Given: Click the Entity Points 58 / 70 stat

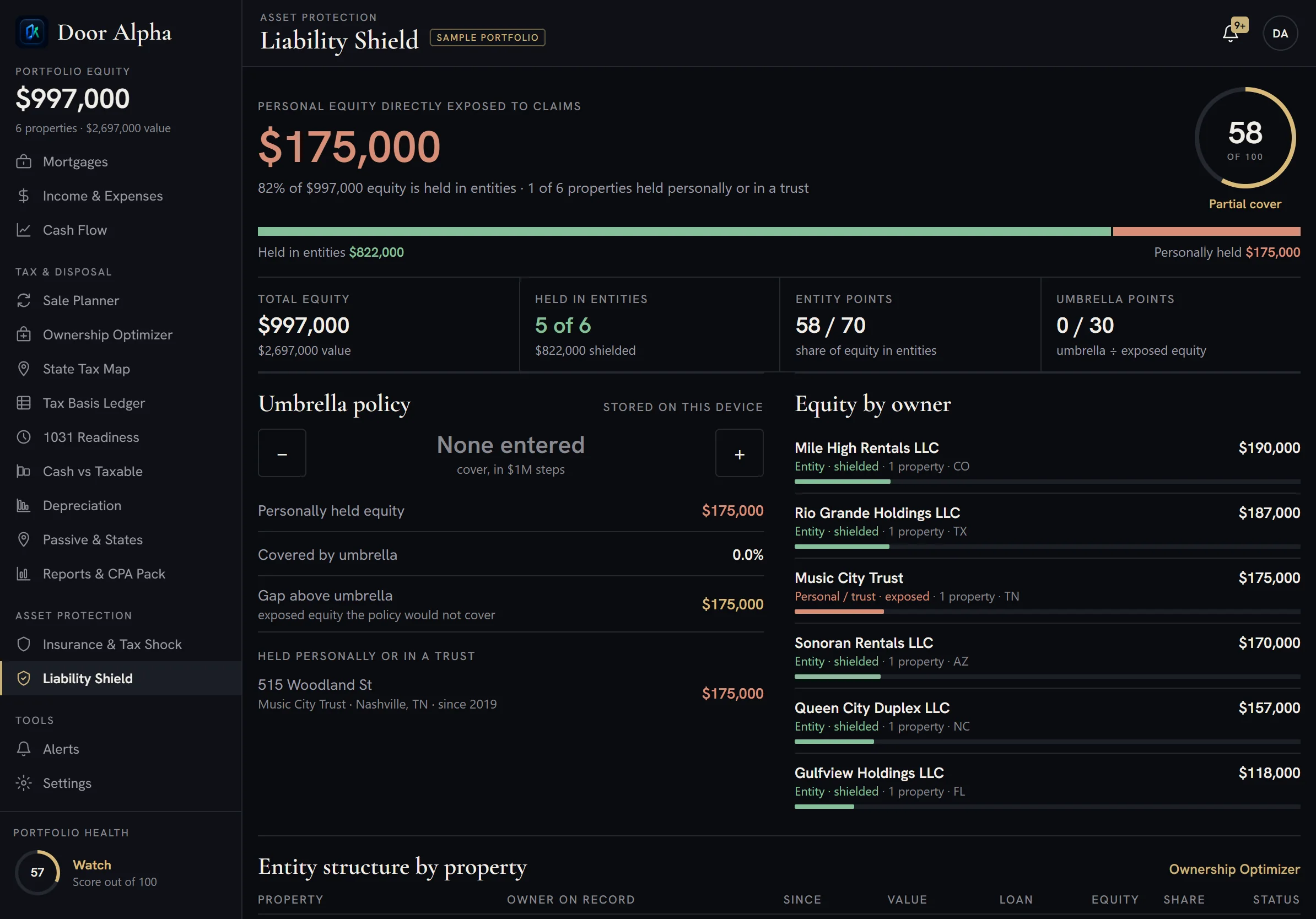Looking at the screenshot, I should pos(910,325).
